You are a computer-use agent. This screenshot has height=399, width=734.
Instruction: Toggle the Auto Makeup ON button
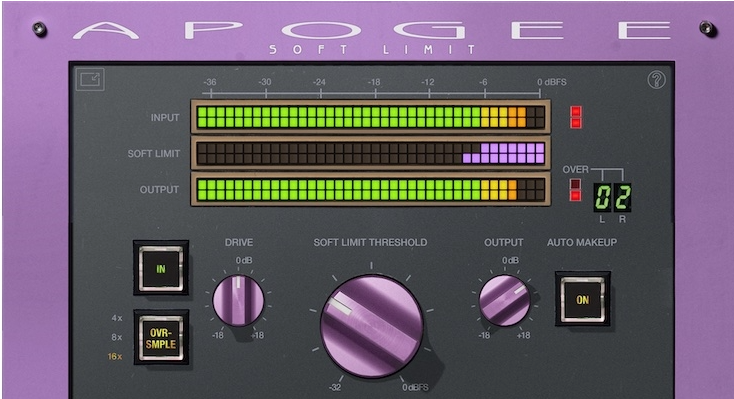coord(582,299)
